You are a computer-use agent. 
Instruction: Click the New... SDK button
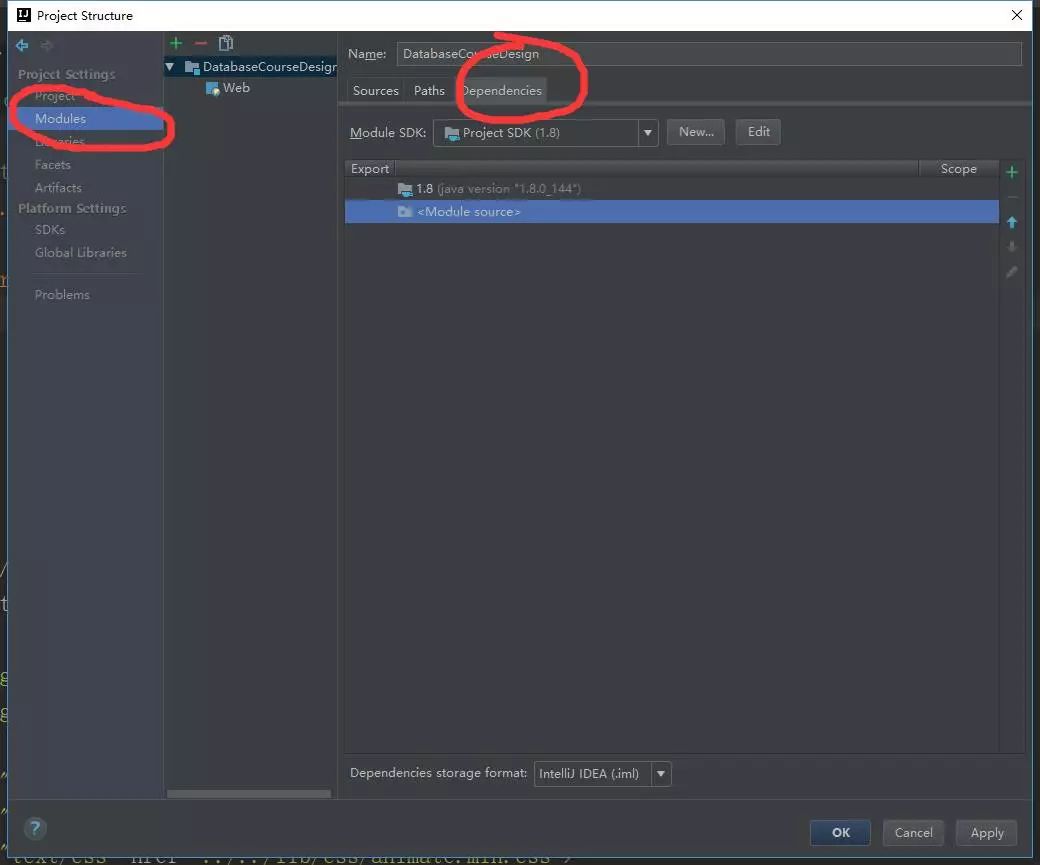[696, 132]
